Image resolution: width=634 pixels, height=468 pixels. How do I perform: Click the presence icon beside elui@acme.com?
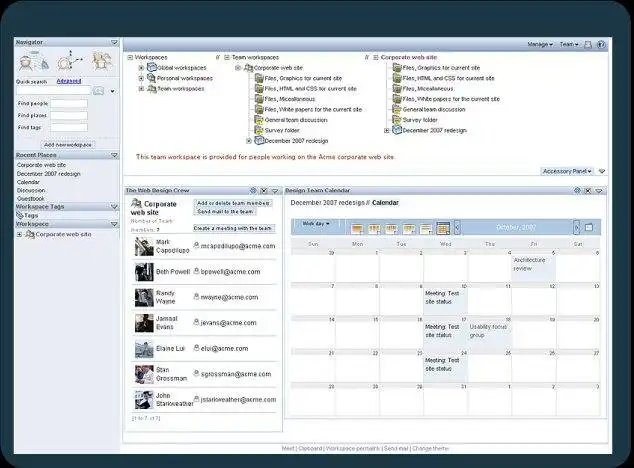click(197, 348)
